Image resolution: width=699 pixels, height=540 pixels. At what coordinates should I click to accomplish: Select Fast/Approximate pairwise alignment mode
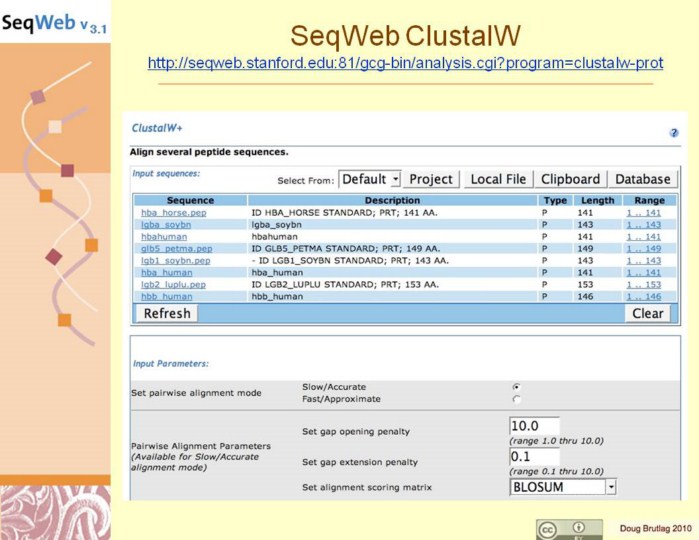tap(517, 399)
